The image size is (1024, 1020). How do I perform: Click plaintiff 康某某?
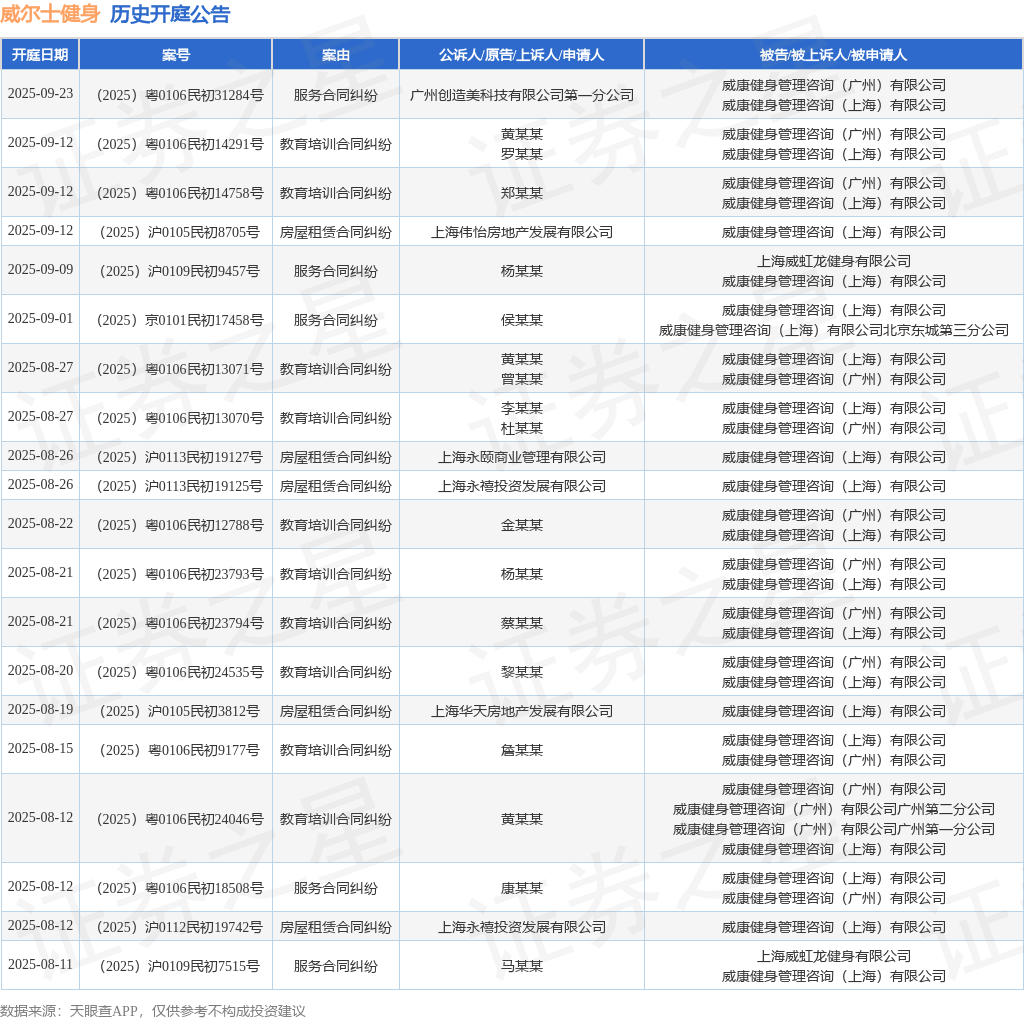click(522, 888)
